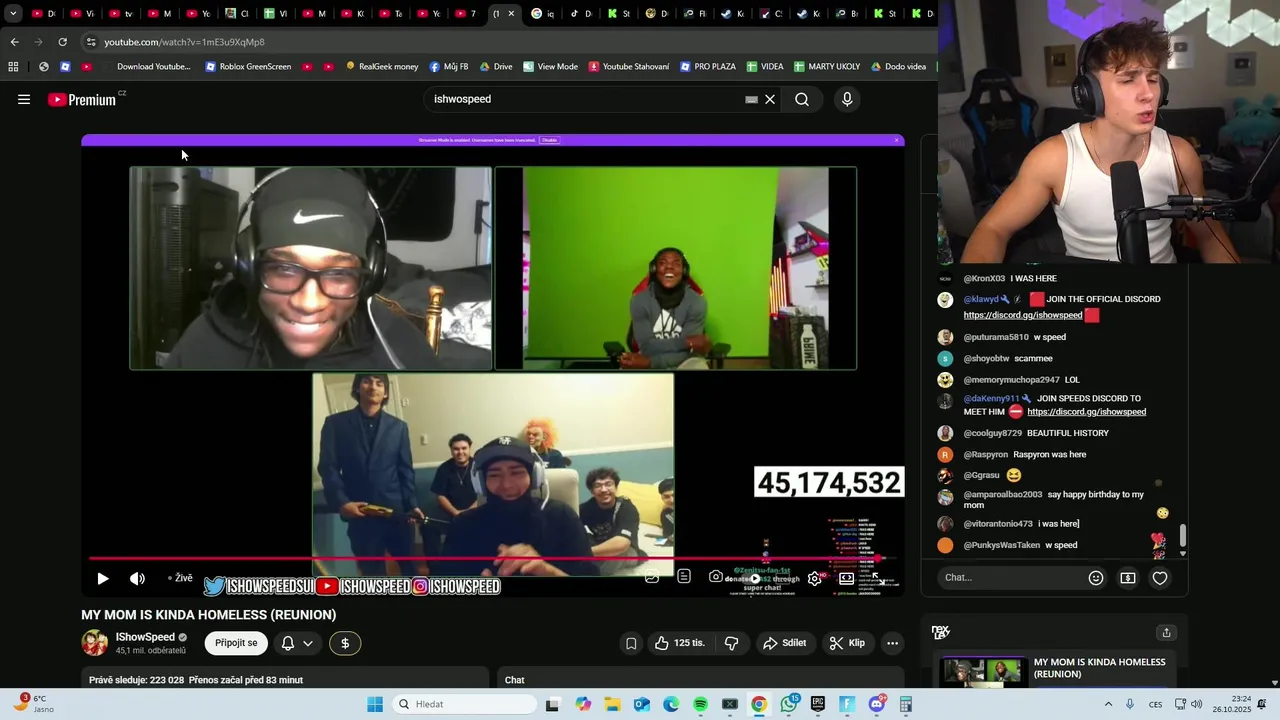Take a video screenshot with camera icon
The image size is (1280, 720).
[x=716, y=576]
